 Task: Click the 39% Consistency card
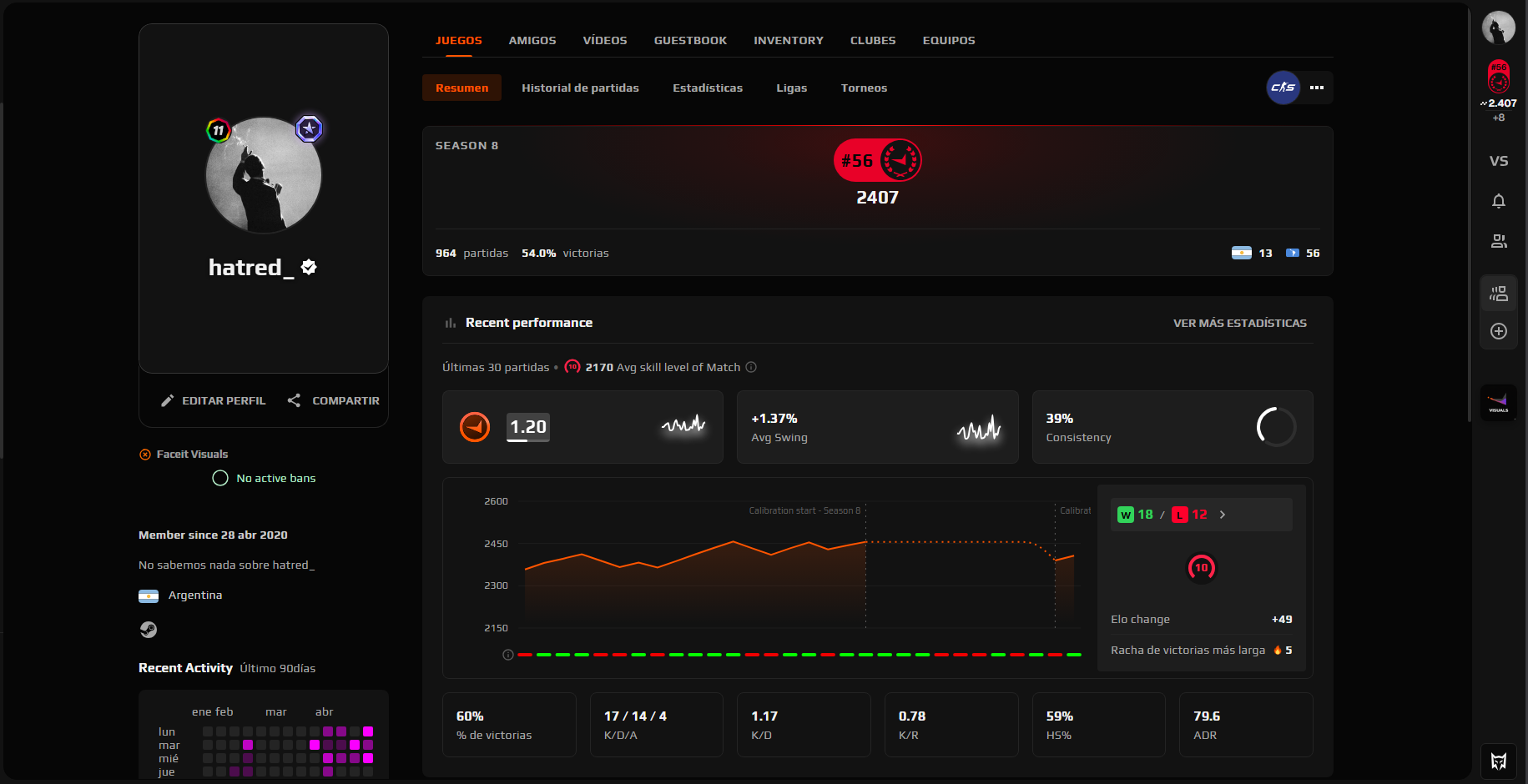click(x=1172, y=427)
